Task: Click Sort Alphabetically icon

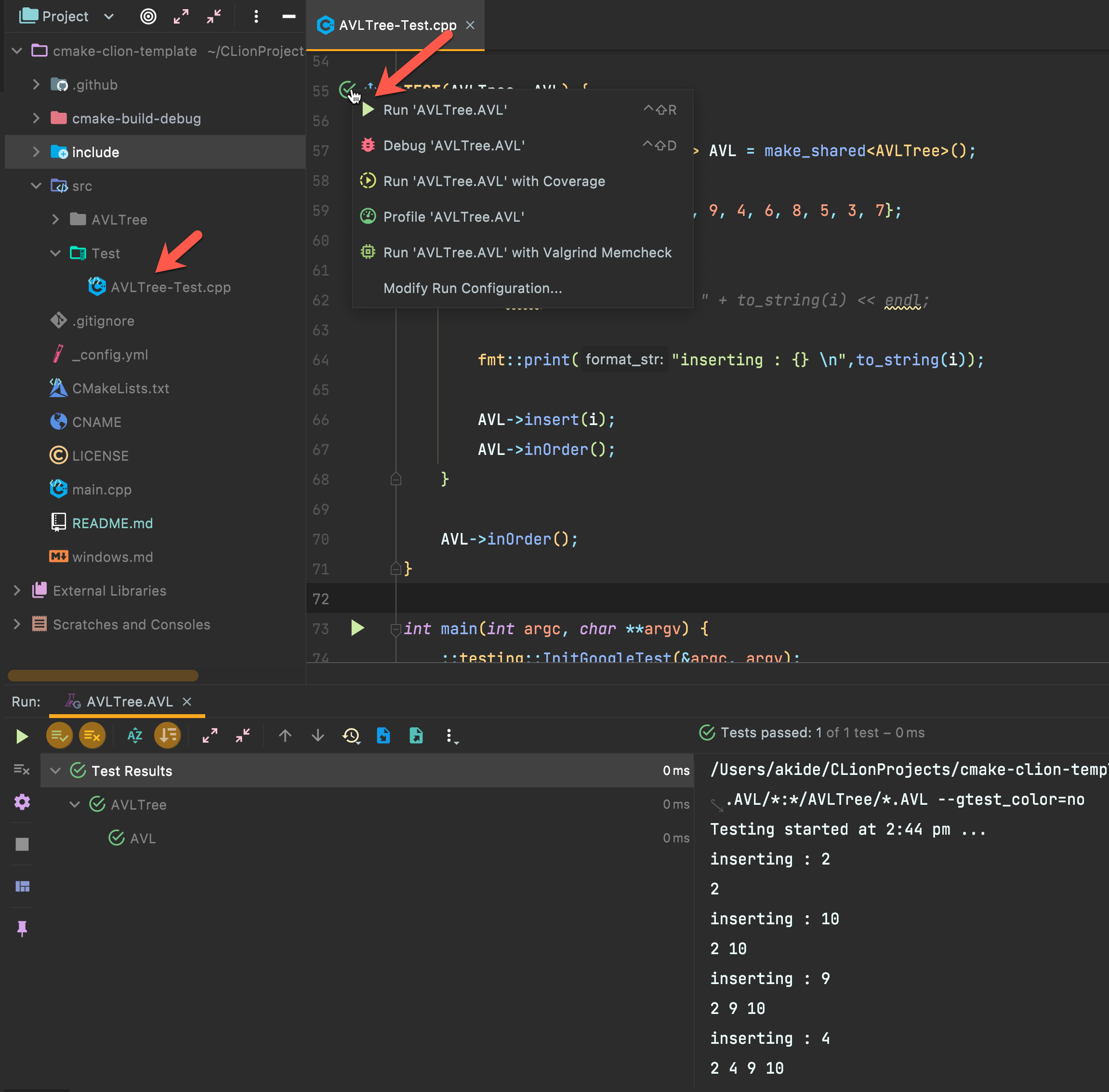Action: tap(135, 736)
